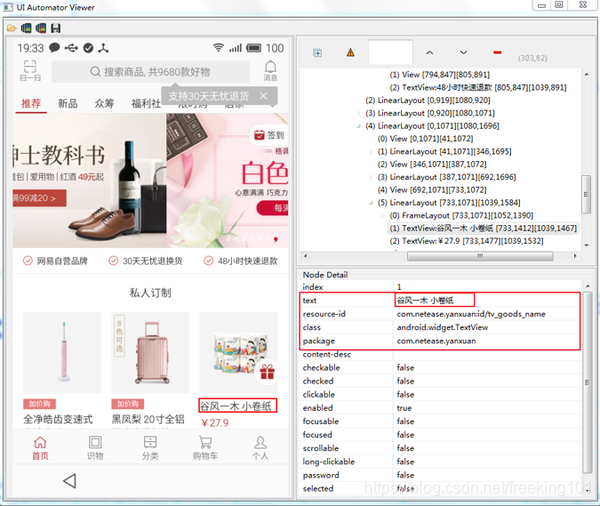Image resolution: width=600 pixels, height=506 pixels.
Task: Select tree row TextView:¥27.9
Action: (466, 241)
